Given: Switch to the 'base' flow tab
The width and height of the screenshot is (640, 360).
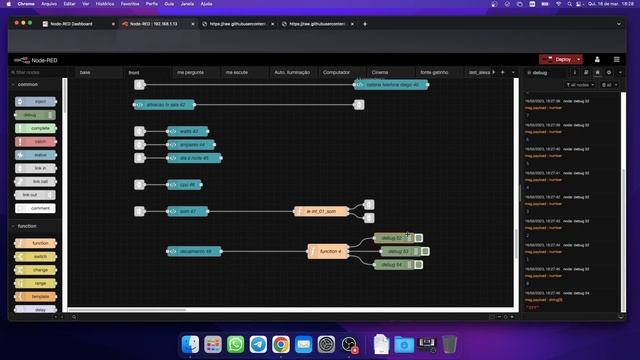Looking at the screenshot, I should click(99, 72).
